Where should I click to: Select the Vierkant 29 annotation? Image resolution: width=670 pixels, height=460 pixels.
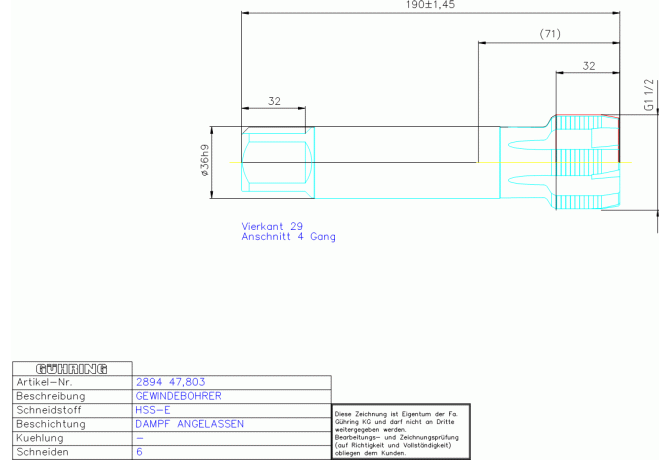[272, 227]
